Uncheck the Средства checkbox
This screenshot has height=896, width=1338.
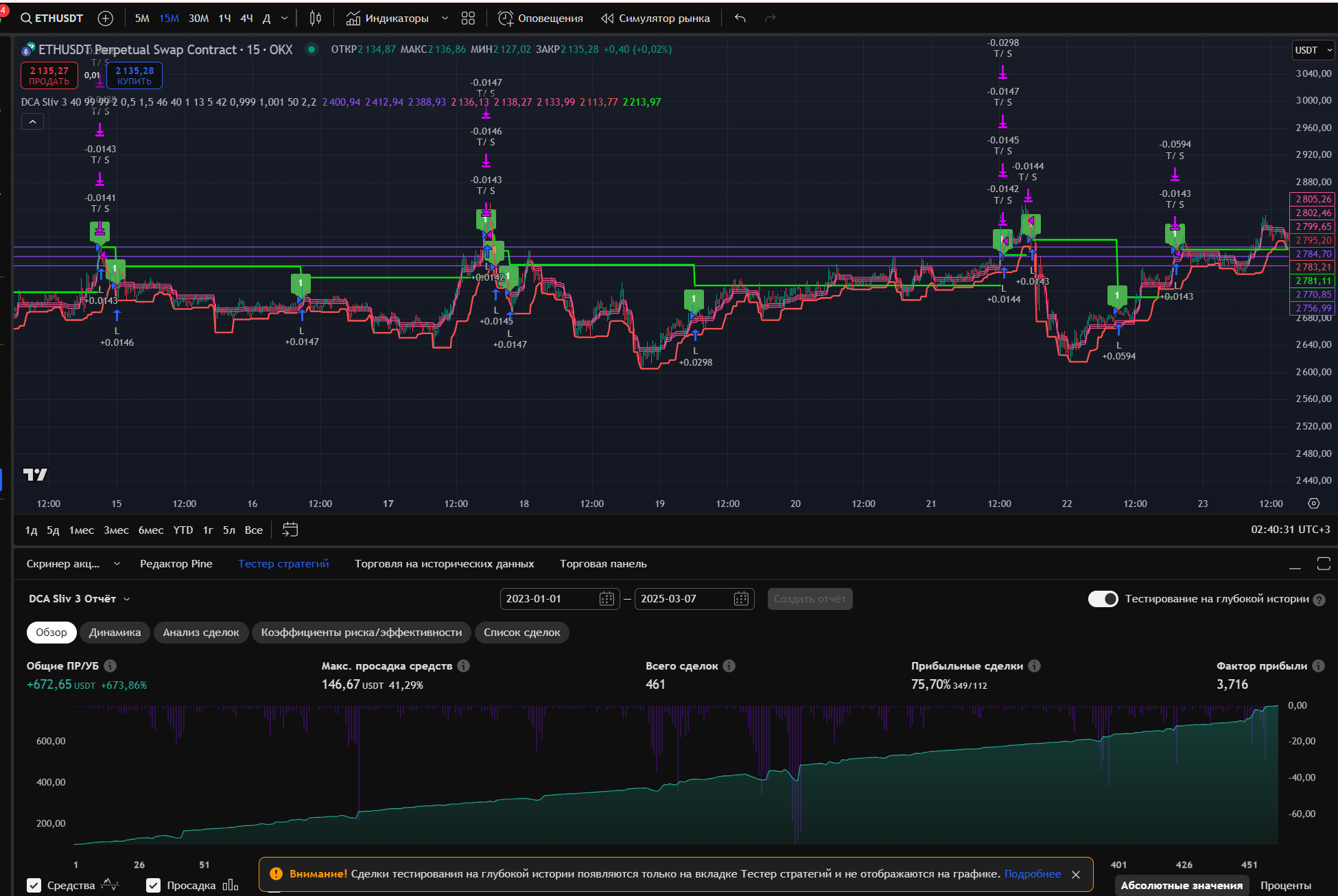tap(34, 886)
